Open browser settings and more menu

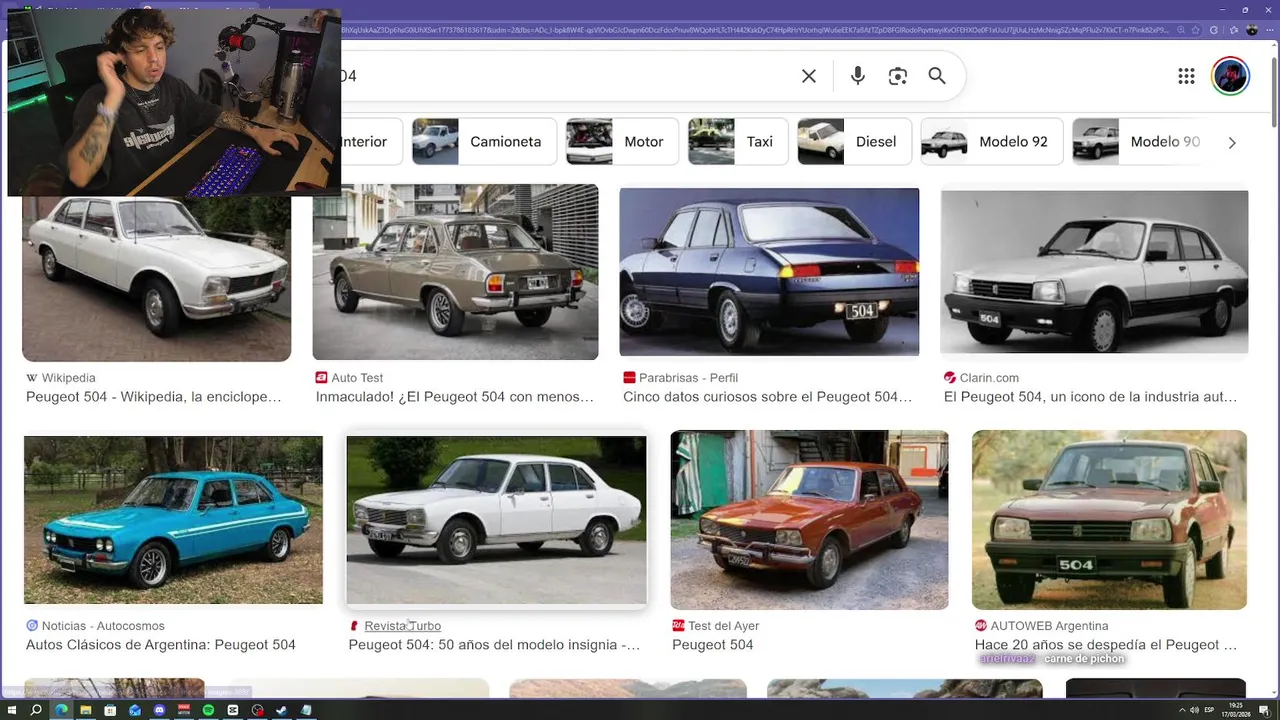click(1270, 30)
